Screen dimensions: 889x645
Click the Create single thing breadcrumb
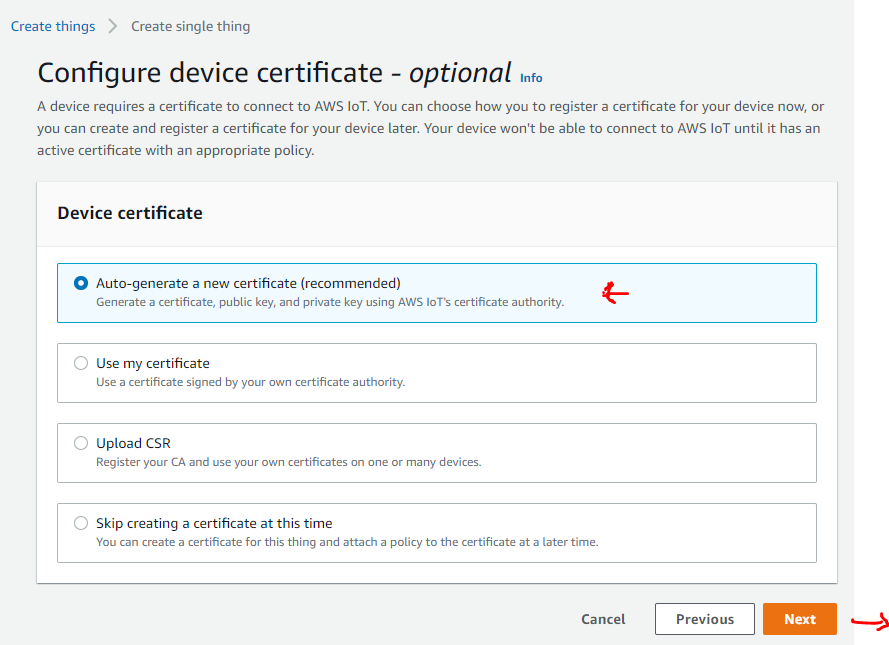(x=190, y=26)
